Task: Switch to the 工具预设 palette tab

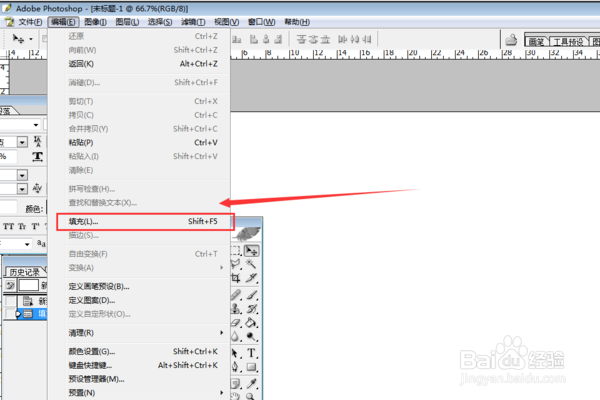Action: click(x=568, y=41)
